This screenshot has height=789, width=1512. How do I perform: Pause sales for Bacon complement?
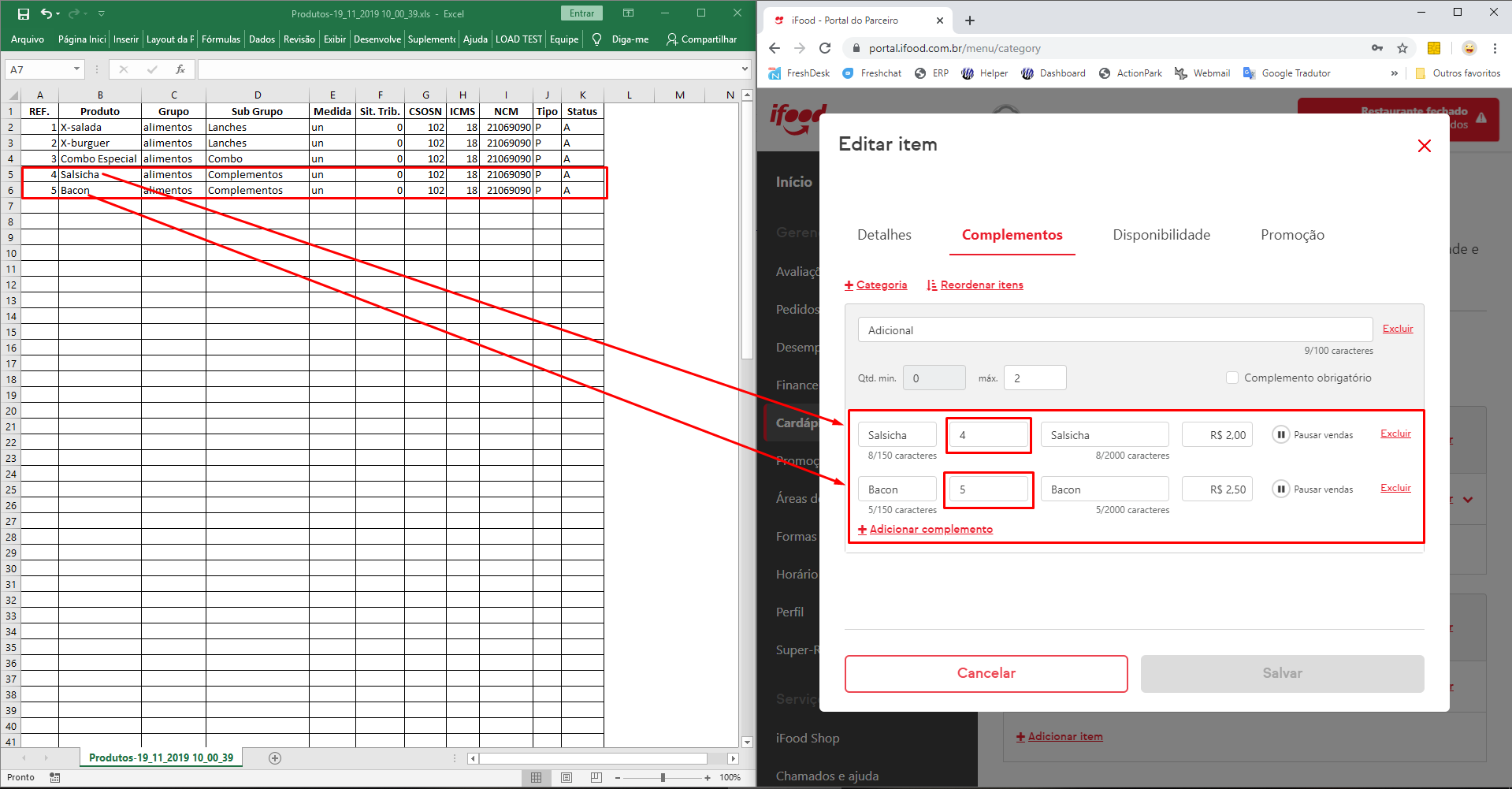[1281, 489]
